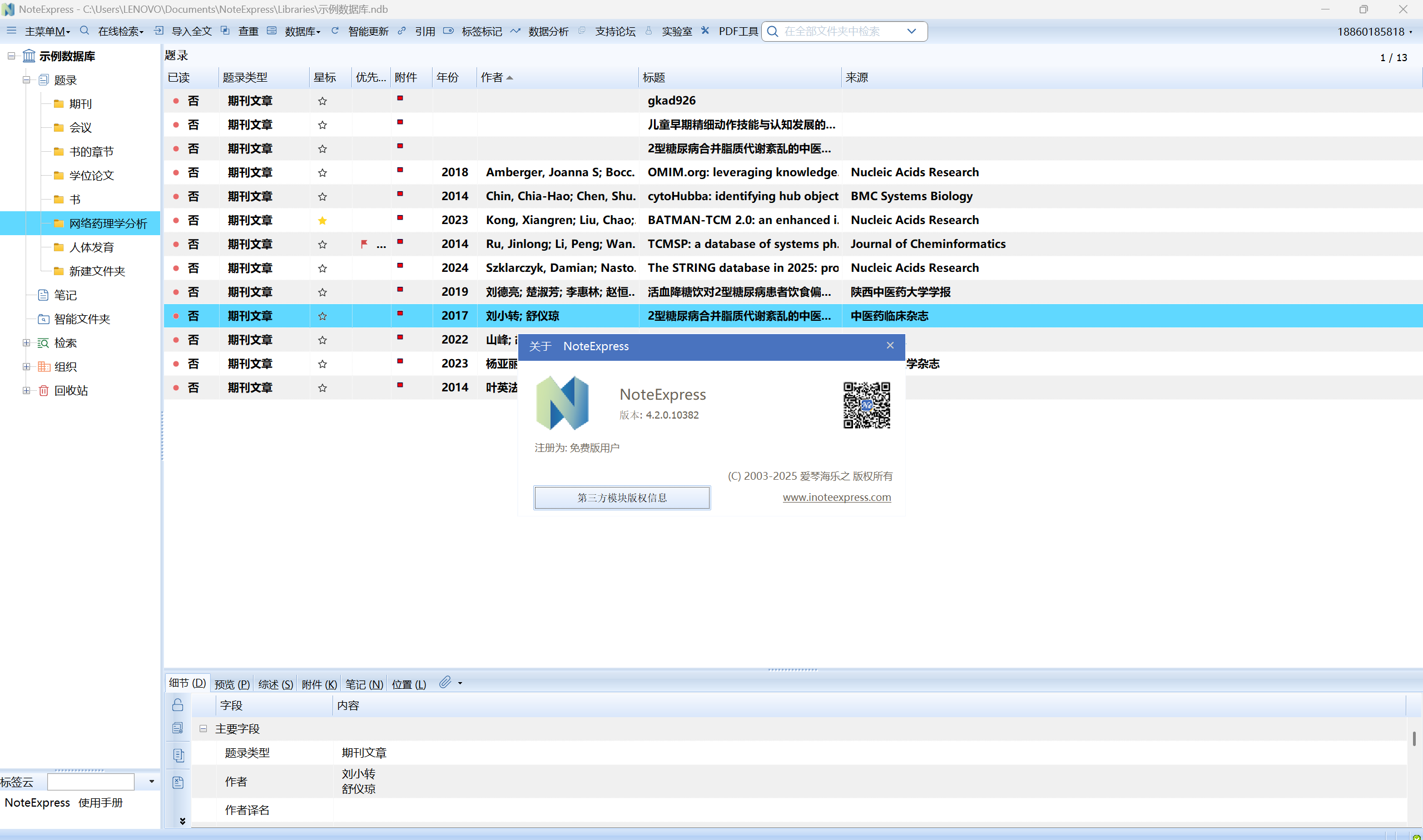The image size is (1423, 840).
Task: Click the online search magnifier icon
Action: (x=85, y=31)
